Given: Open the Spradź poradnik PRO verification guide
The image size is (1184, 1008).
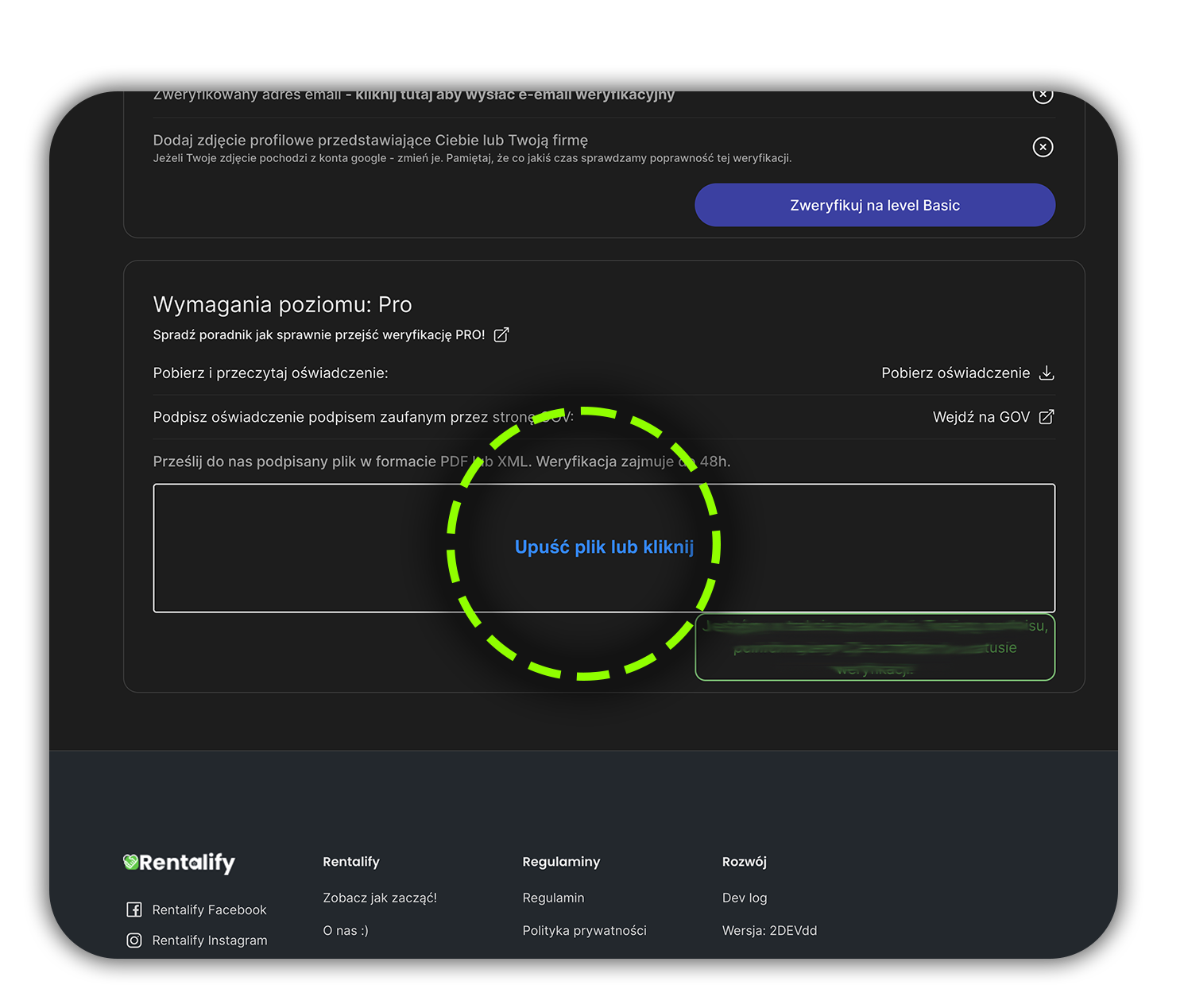Looking at the screenshot, I should point(319,335).
